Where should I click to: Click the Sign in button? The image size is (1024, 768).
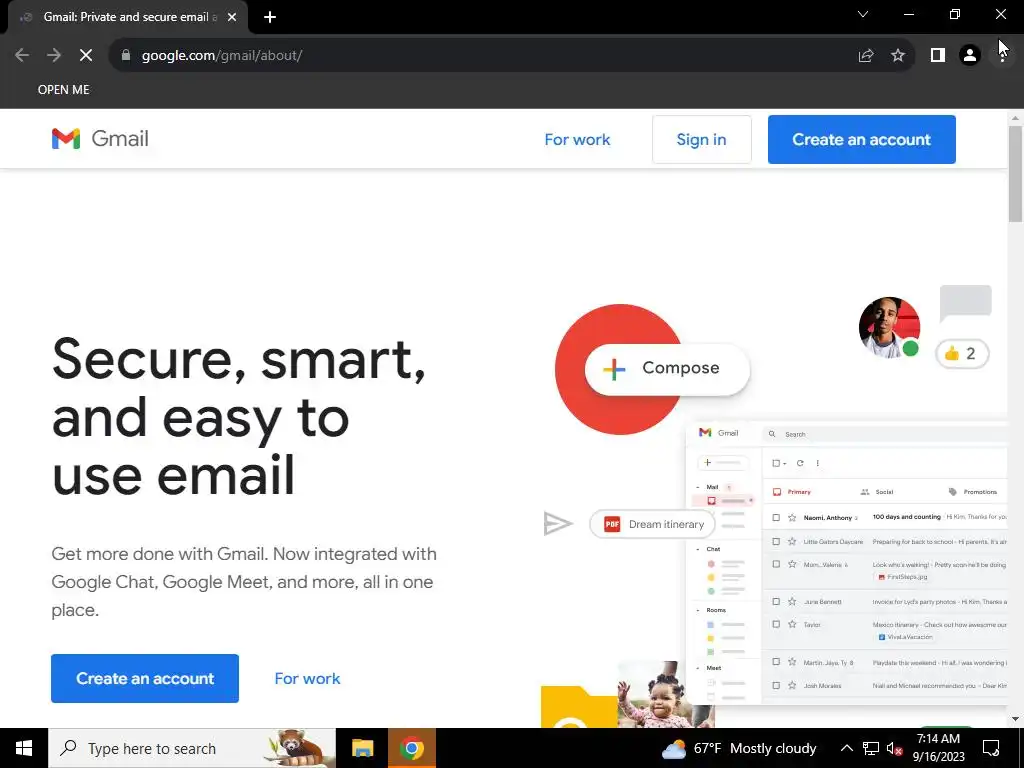click(x=701, y=140)
